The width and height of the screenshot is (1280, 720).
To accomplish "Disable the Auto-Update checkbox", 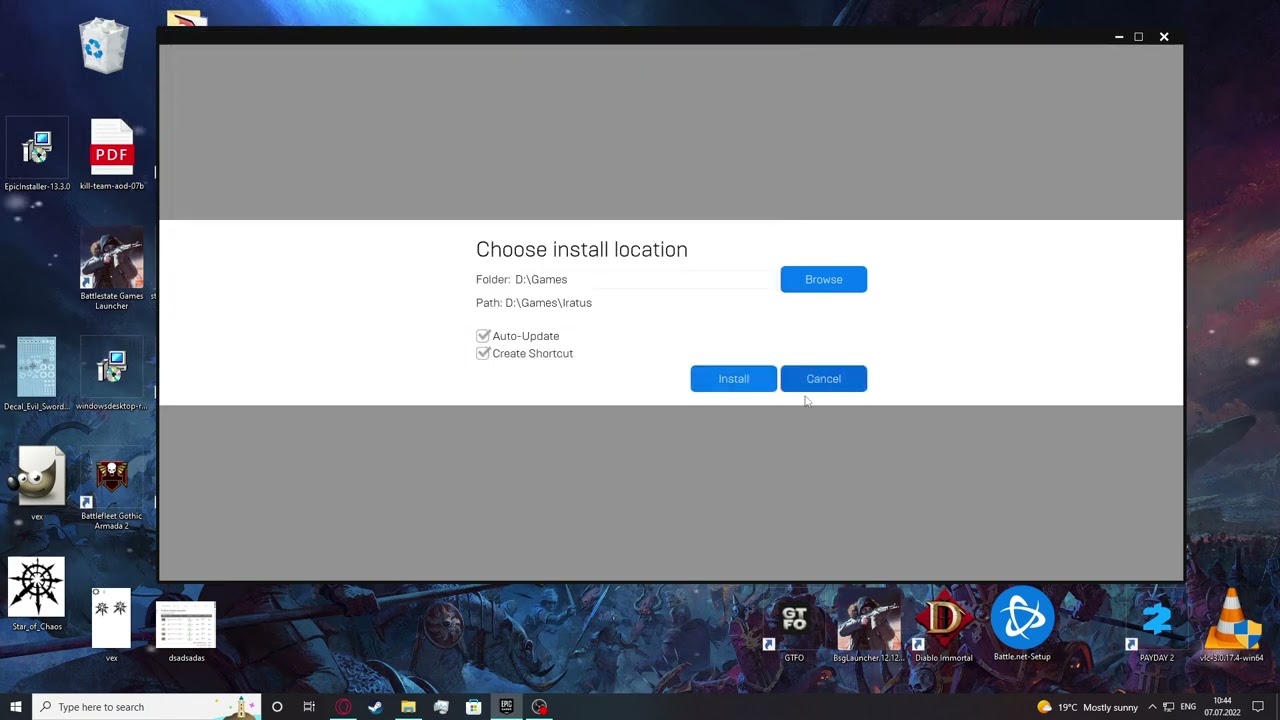I will pos(483,336).
